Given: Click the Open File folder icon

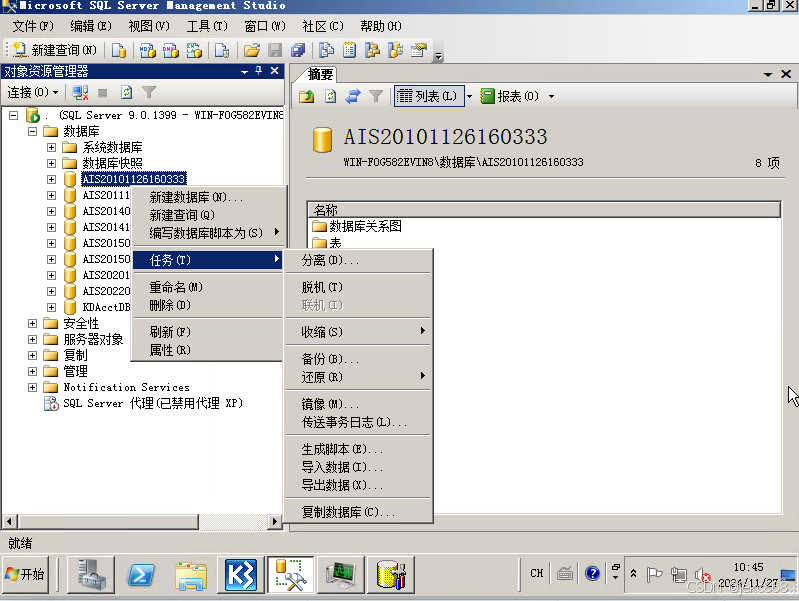Looking at the screenshot, I should 252,50.
